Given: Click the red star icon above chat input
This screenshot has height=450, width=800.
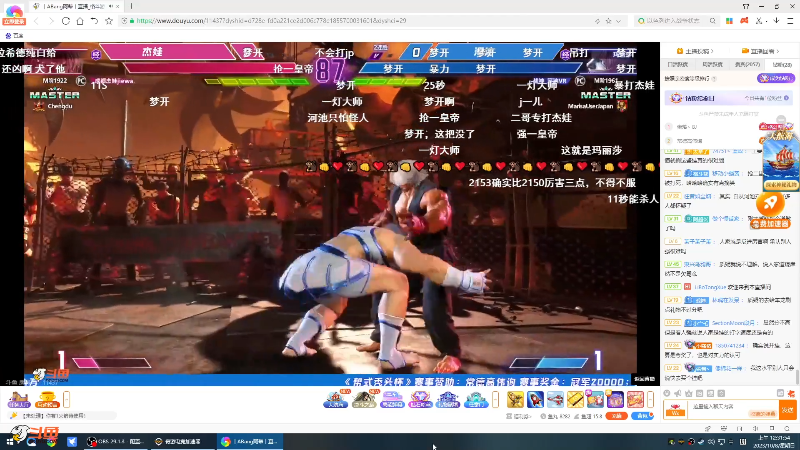Looking at the screenshot, I should point(791,393).
